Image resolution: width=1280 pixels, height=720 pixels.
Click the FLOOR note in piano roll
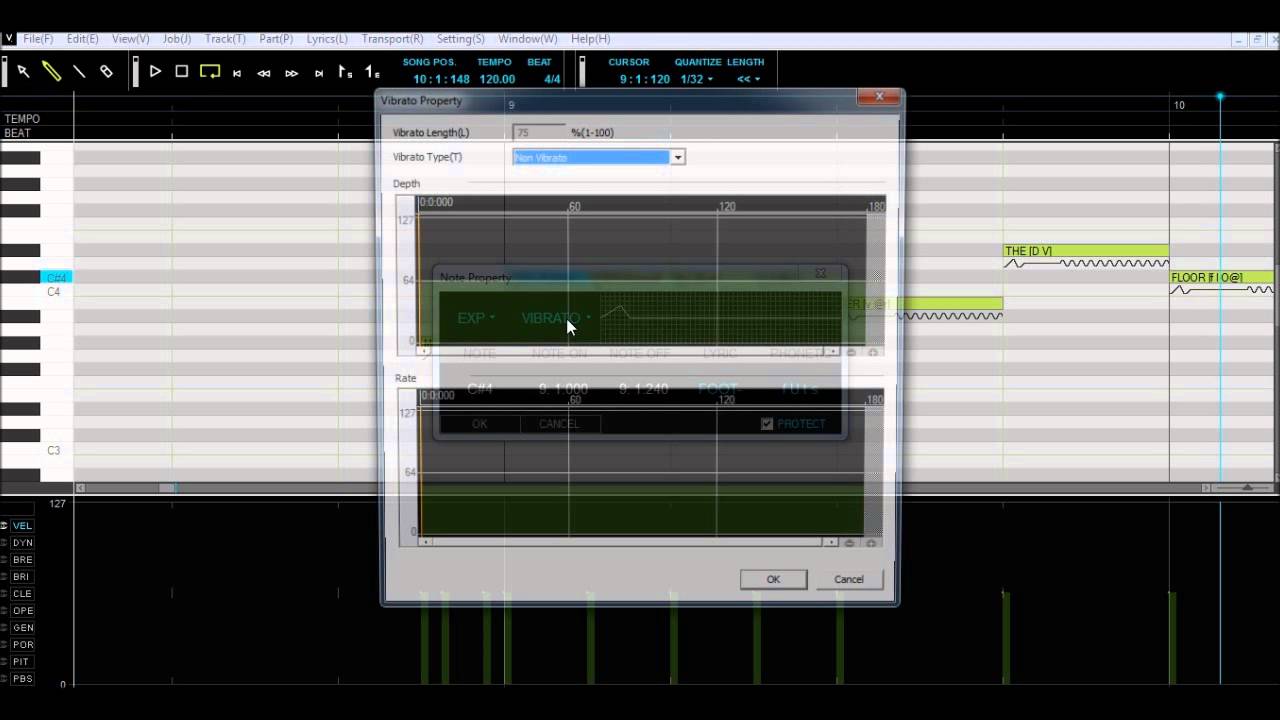[1222, 277]
